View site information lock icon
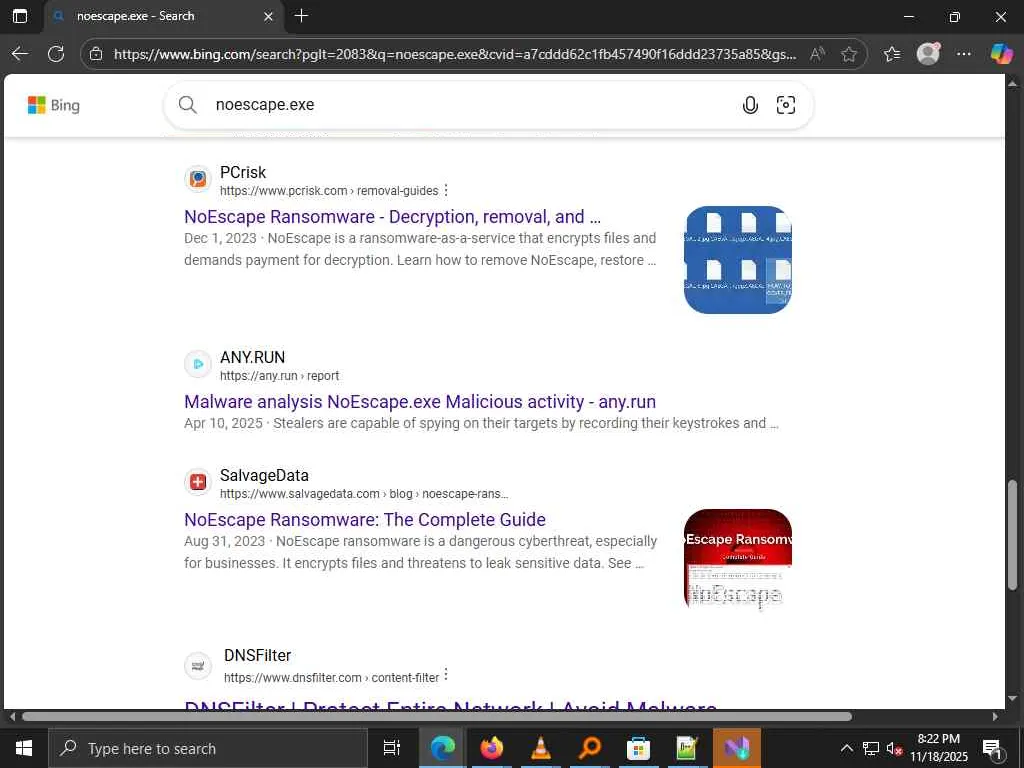Image resolution: width=1024 pixels, height=768 pixels. pos(96,54)
